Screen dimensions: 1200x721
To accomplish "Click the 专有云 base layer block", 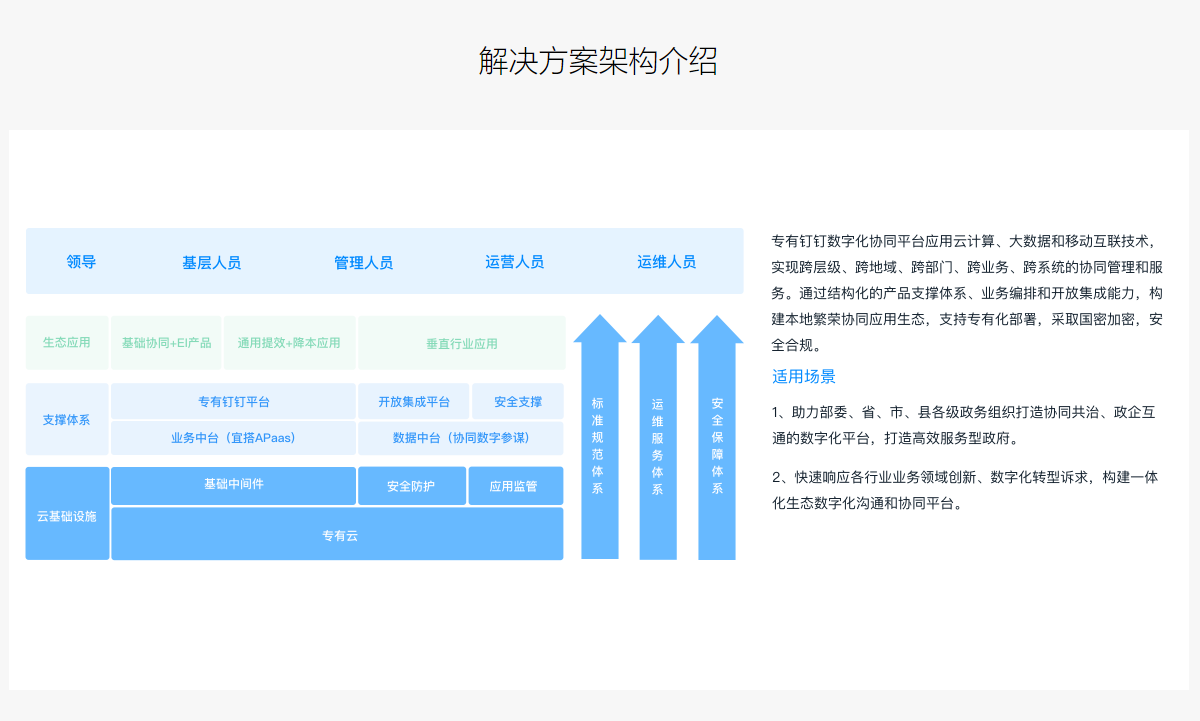I will [338, 535].
